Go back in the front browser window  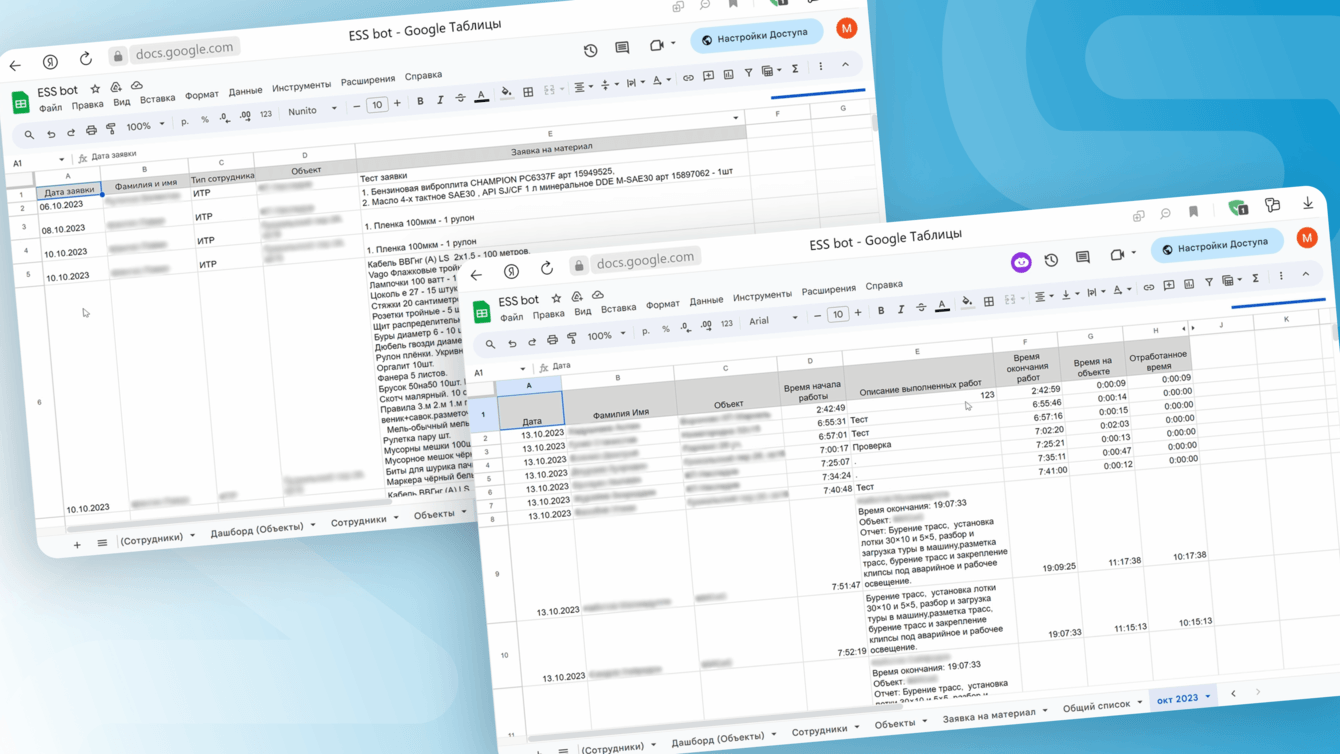(476, 275)
